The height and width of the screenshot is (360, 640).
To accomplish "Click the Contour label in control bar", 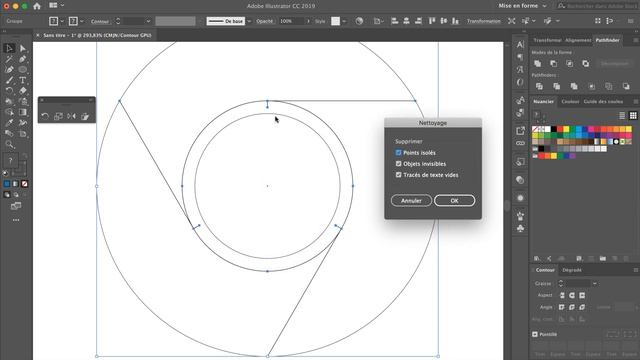I will (x=100, y=21).
